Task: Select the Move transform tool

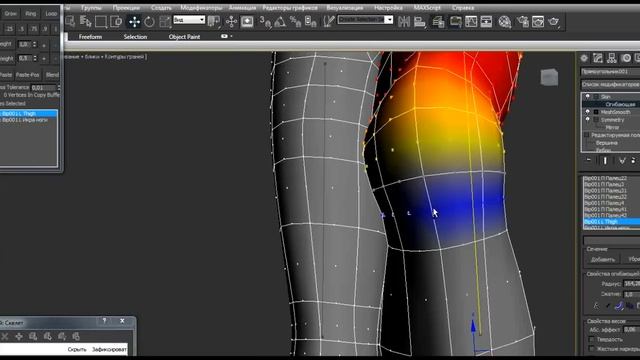Action: (134, 22)
